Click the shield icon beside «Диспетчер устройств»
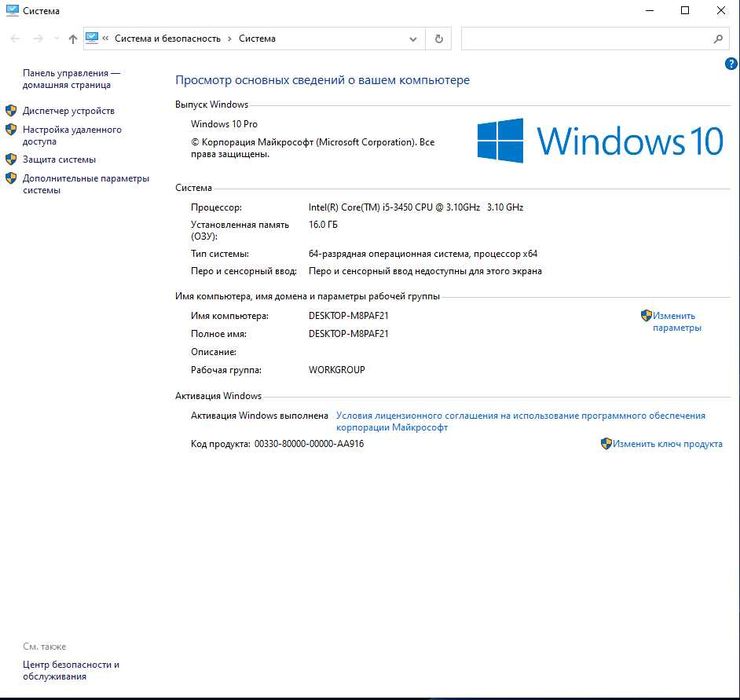The width and height of the screenshot is (740, 700). pyautogui.click(x=11, y=110)
